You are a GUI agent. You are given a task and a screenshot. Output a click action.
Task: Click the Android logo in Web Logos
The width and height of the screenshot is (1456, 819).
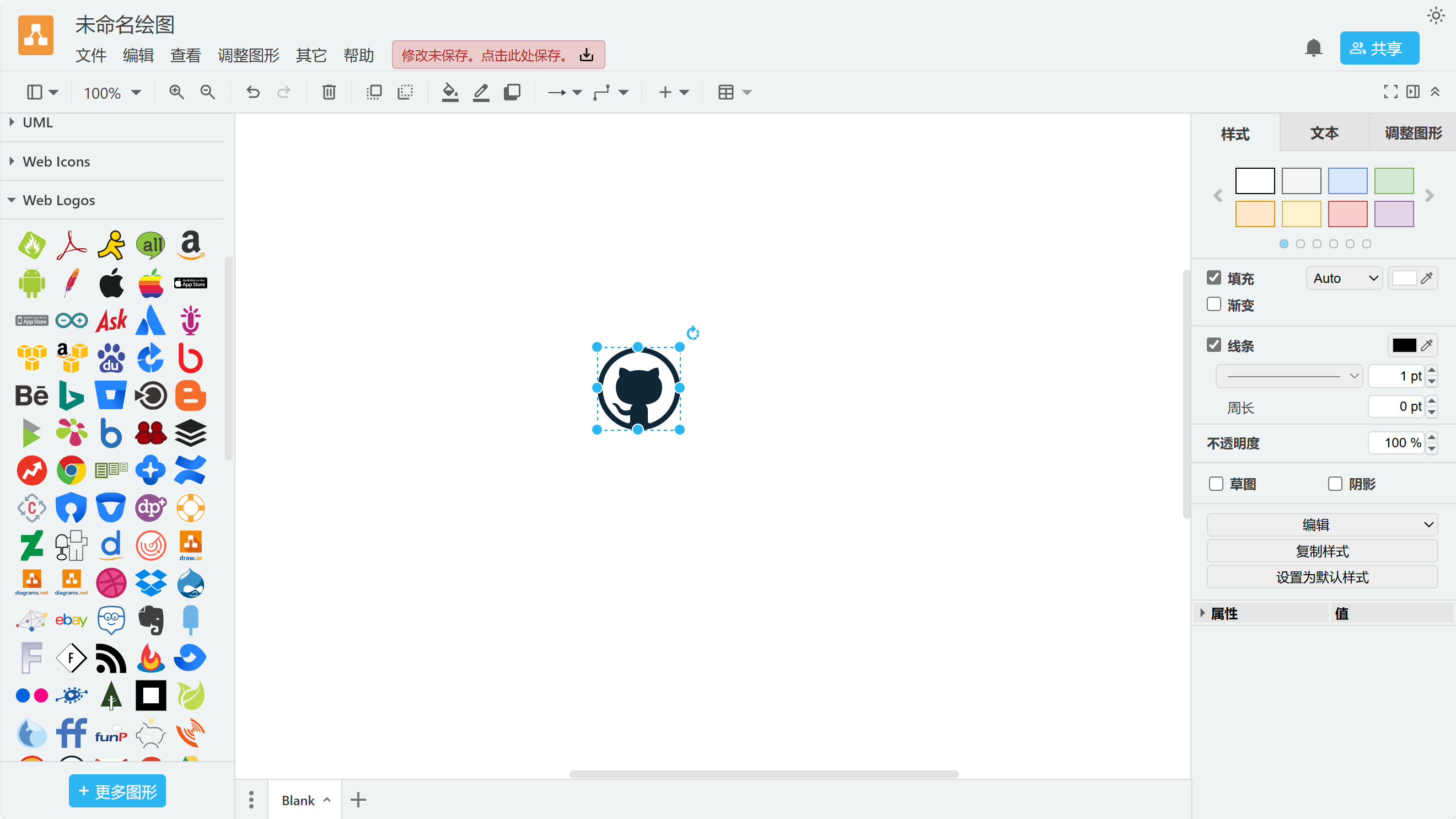click(31, 283)
